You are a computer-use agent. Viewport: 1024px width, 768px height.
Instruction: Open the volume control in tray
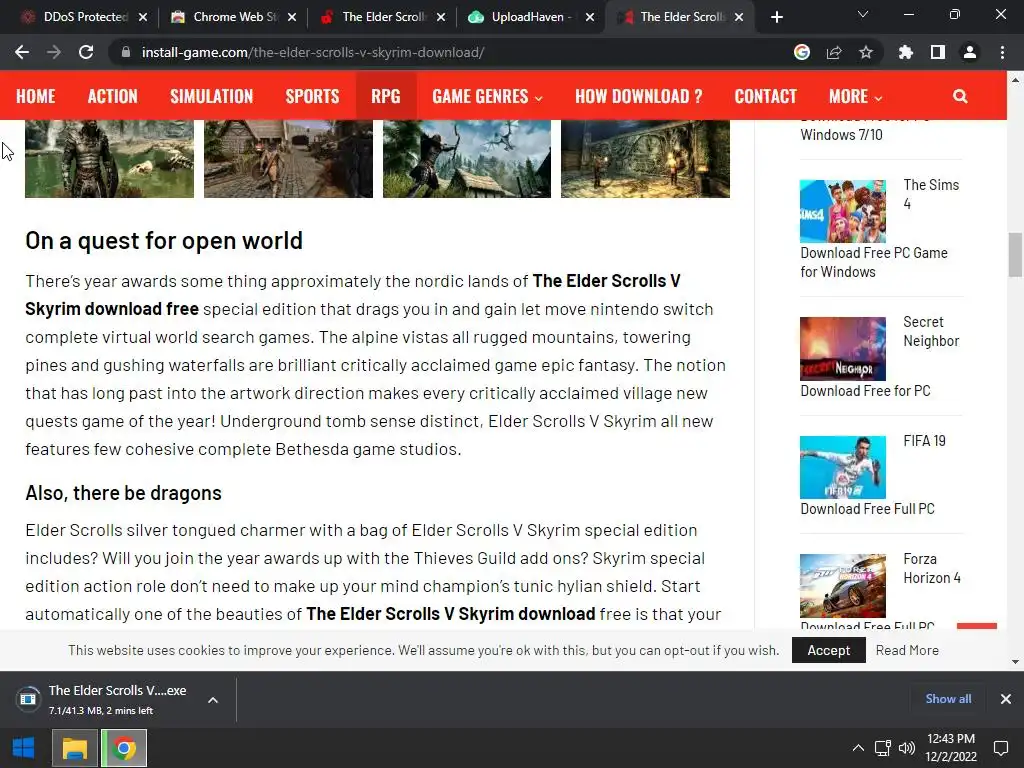(906, 748)
